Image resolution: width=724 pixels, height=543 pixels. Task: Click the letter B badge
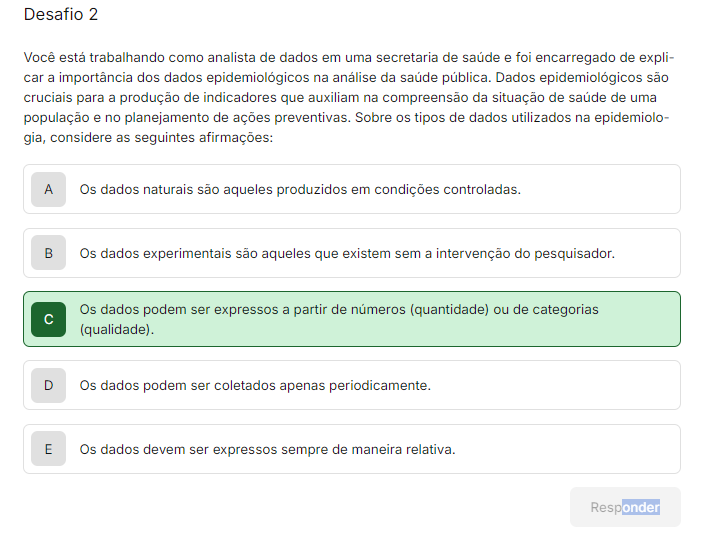[x=48, y=253]
